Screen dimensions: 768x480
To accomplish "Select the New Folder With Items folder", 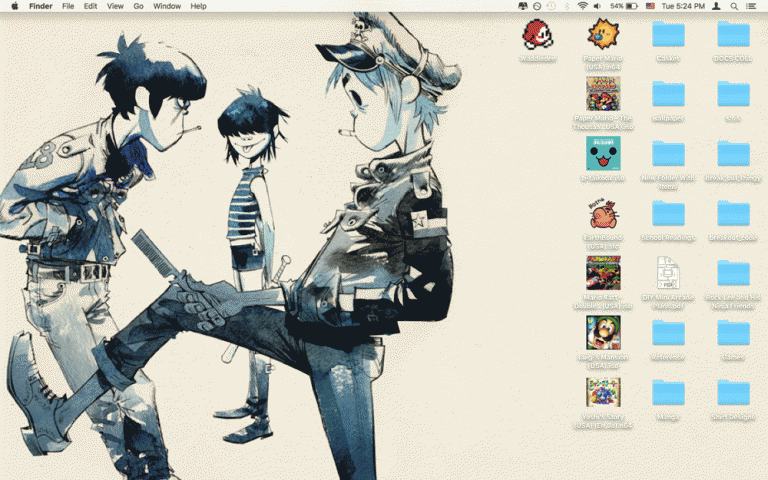I will click(x=668, y=154).
